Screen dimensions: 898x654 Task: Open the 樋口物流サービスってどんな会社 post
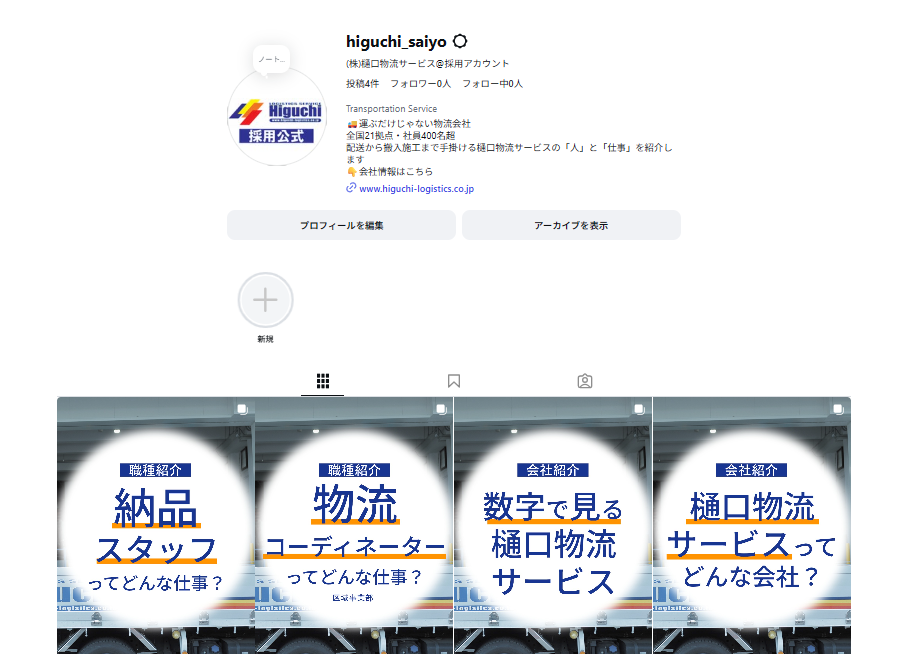[751, 525]
